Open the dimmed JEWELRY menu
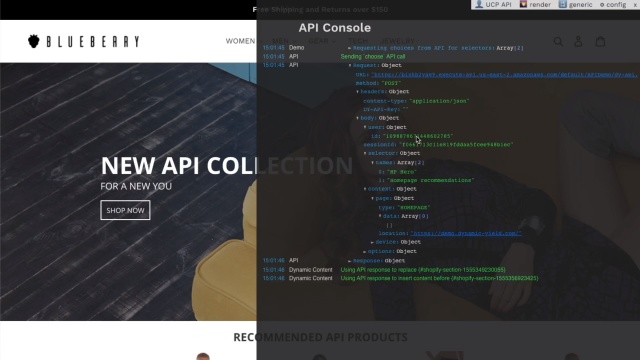This screenshot has width=640, height=360. click(397, 41)
